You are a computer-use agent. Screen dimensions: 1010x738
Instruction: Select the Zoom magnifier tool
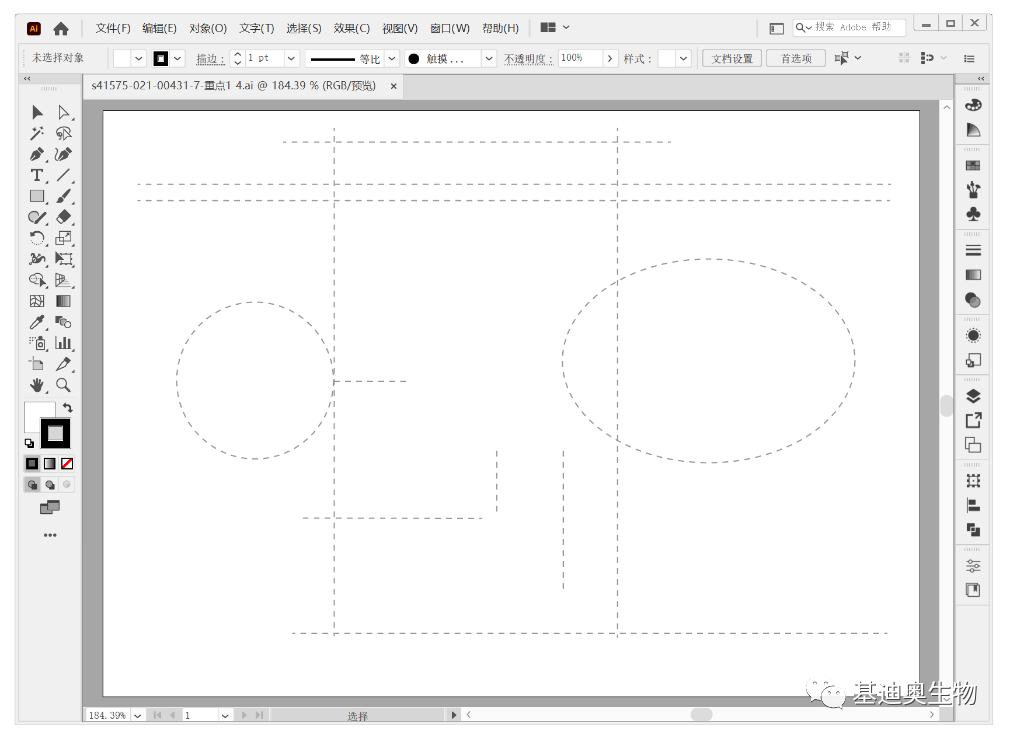coord(63,385)
